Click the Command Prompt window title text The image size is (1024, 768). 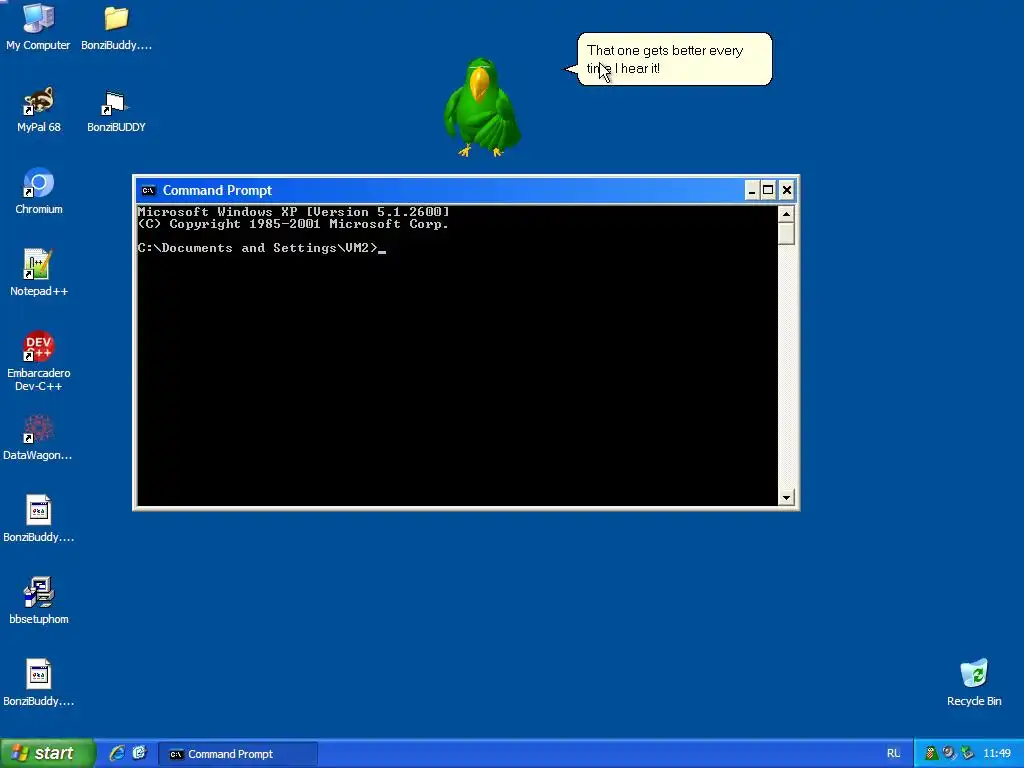pos(217,190)
